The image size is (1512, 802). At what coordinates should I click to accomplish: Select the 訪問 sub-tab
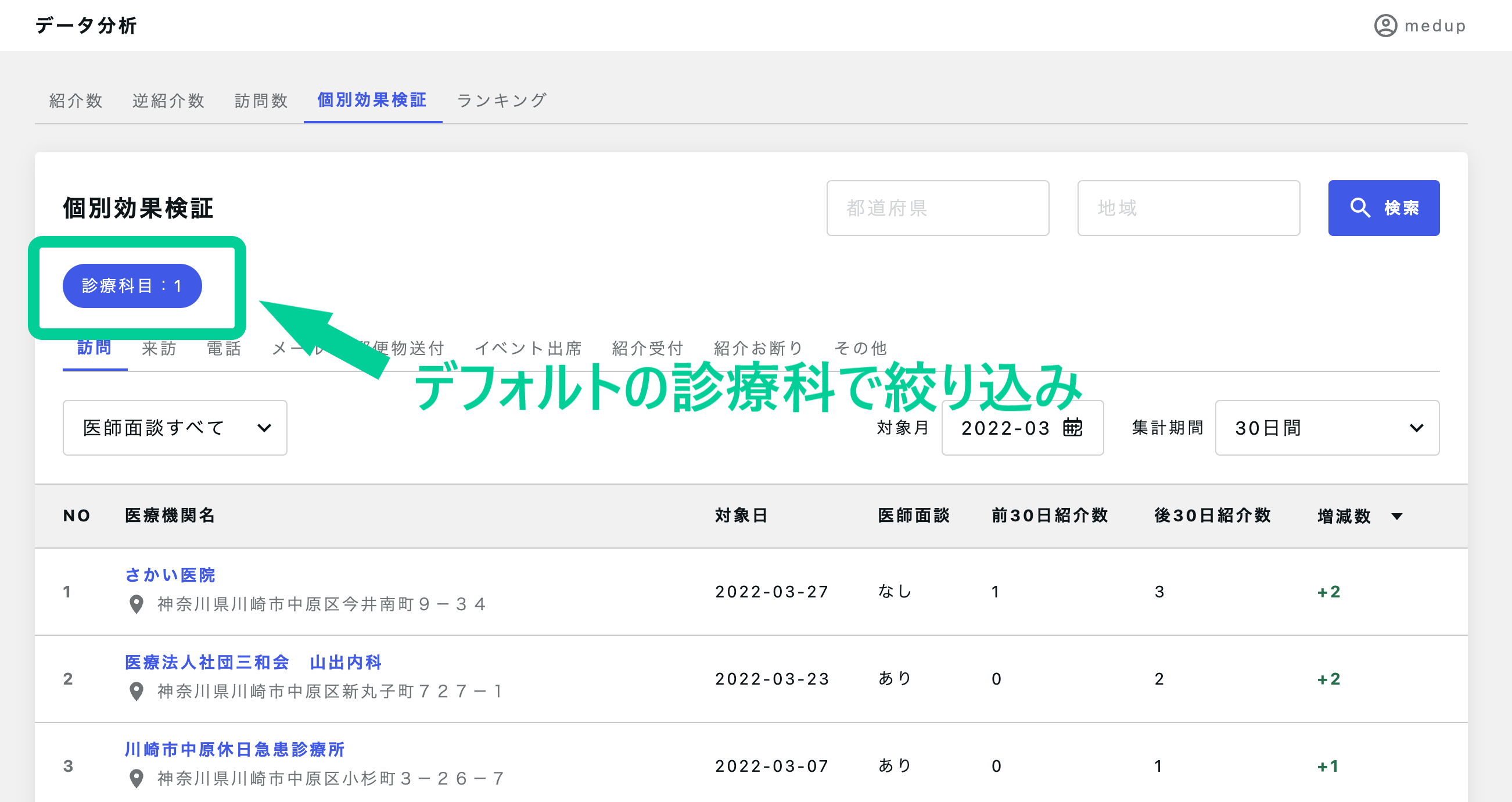[x=95, y=348]
